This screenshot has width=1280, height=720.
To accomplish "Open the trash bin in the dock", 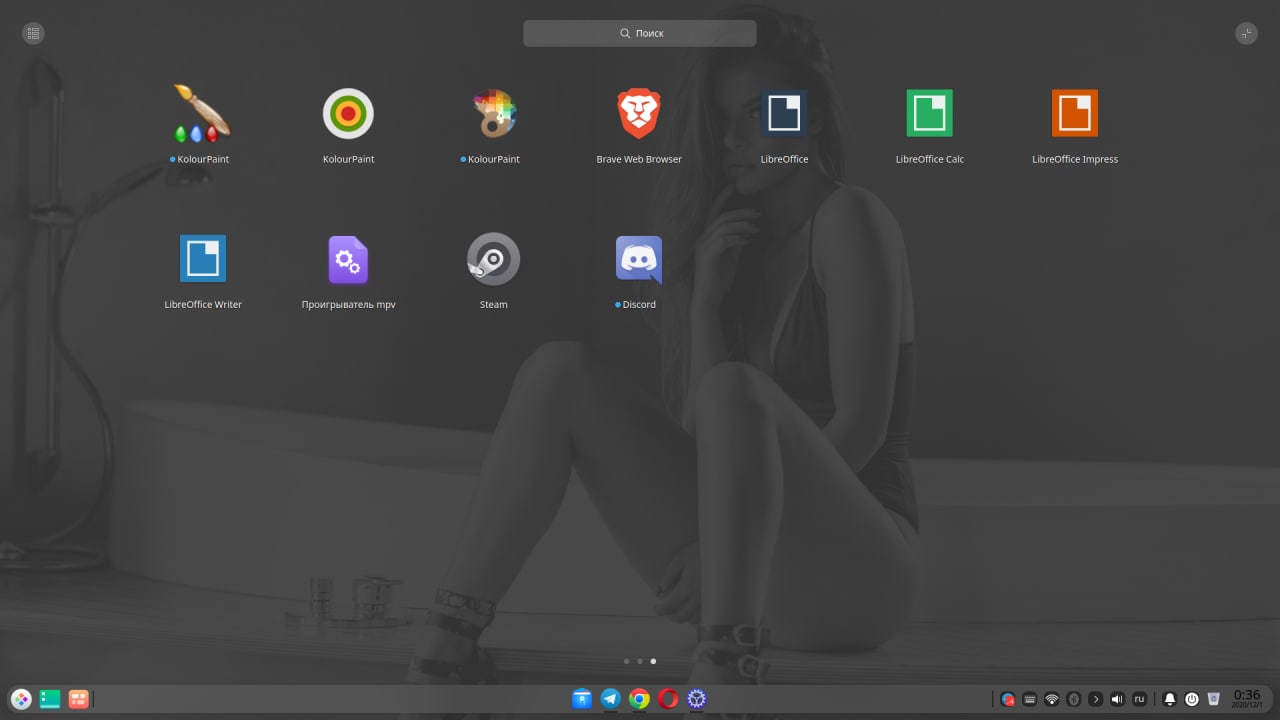I will (x=1214, y=699).
